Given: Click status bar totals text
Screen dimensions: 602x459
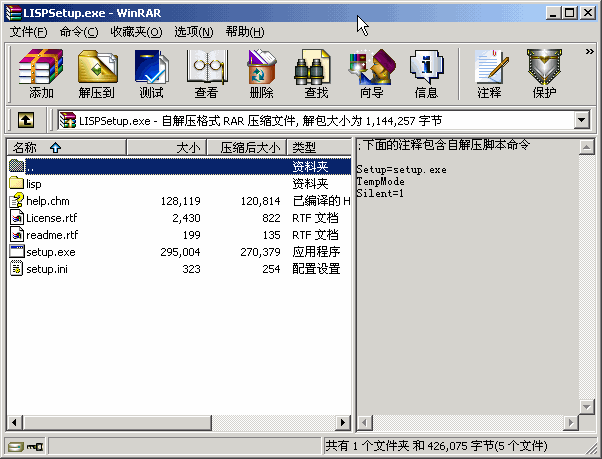Looking at the screenshot, I should coord(436,446).
